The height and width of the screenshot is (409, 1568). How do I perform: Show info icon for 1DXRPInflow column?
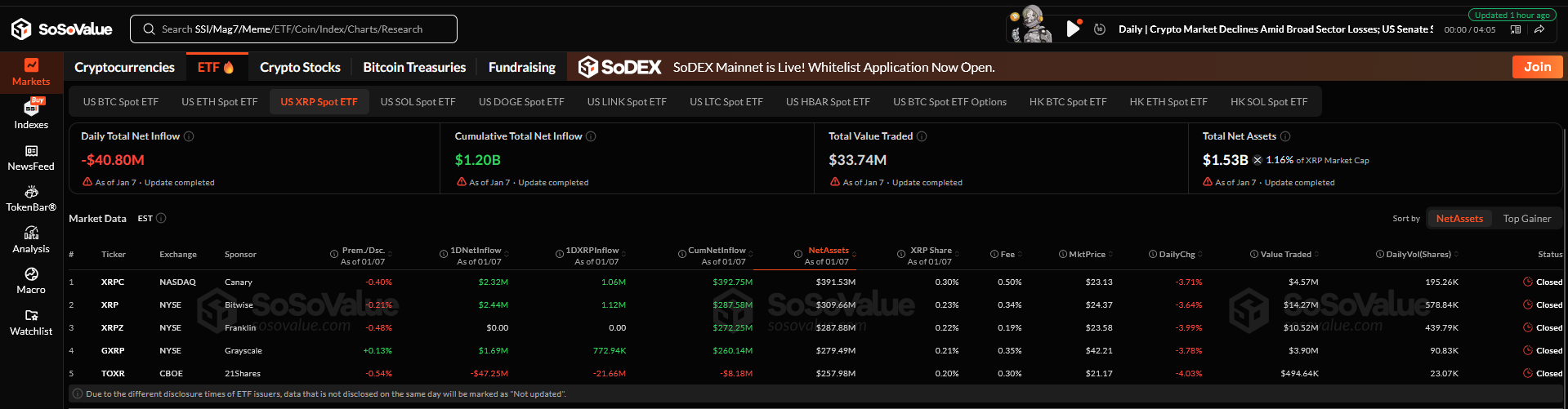coord(560,254)
